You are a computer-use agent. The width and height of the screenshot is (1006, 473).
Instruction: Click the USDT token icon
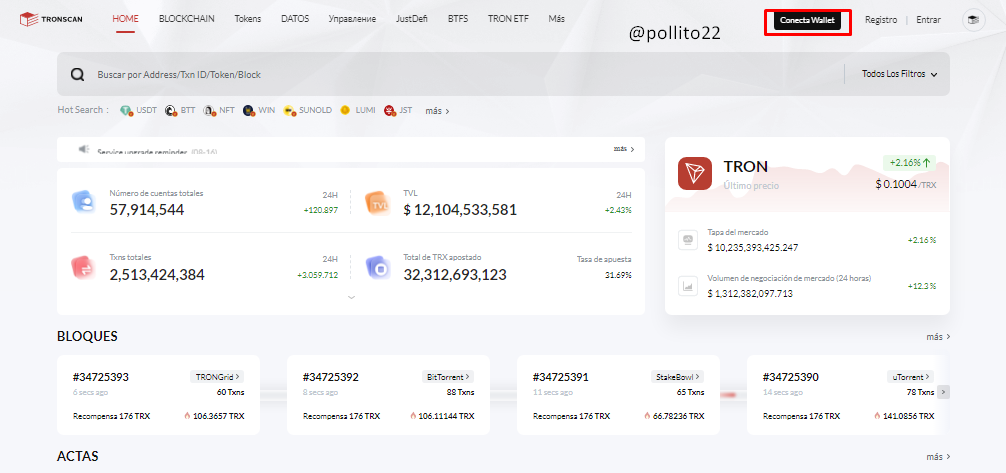click(126, 110)
